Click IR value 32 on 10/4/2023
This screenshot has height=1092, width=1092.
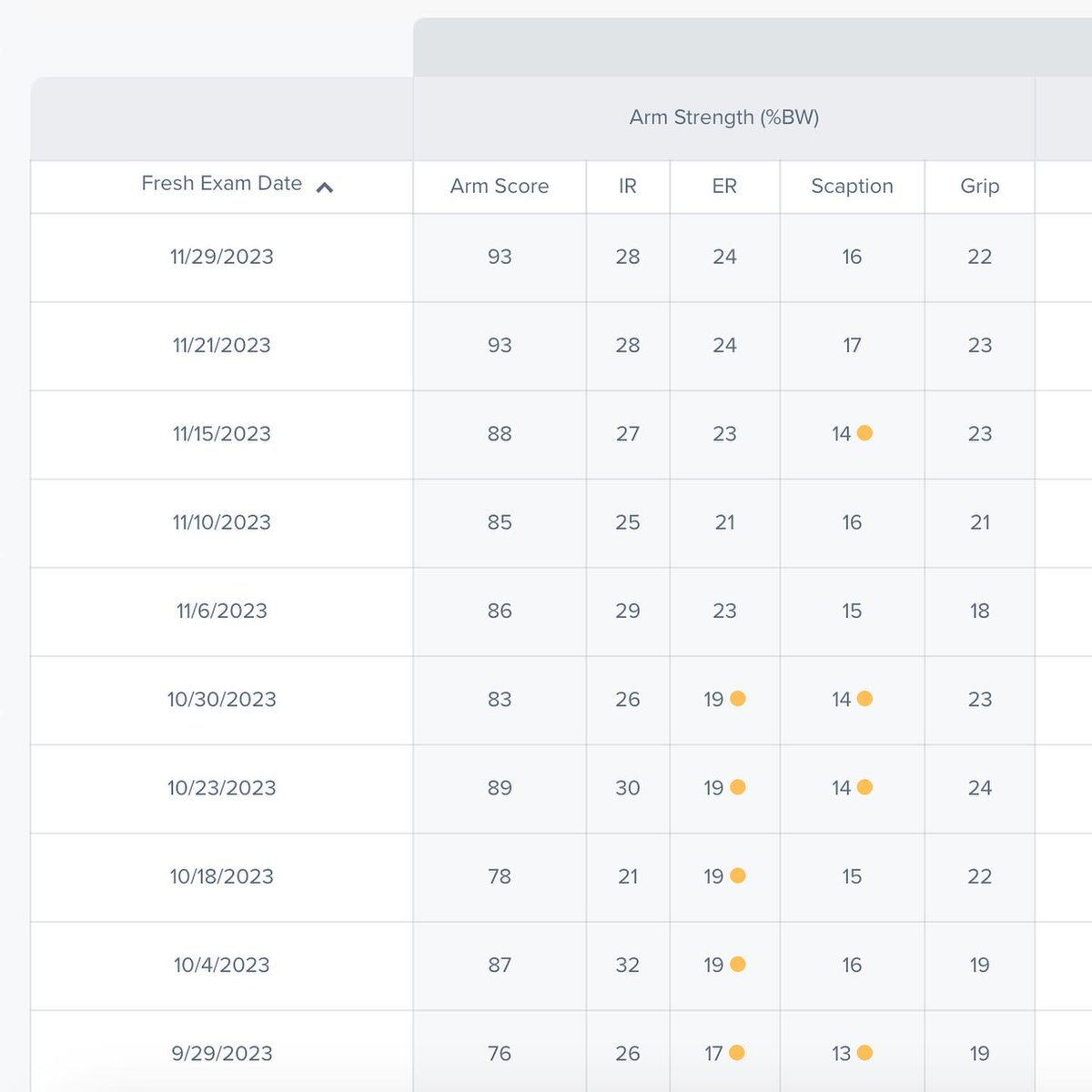click(628, 966)
